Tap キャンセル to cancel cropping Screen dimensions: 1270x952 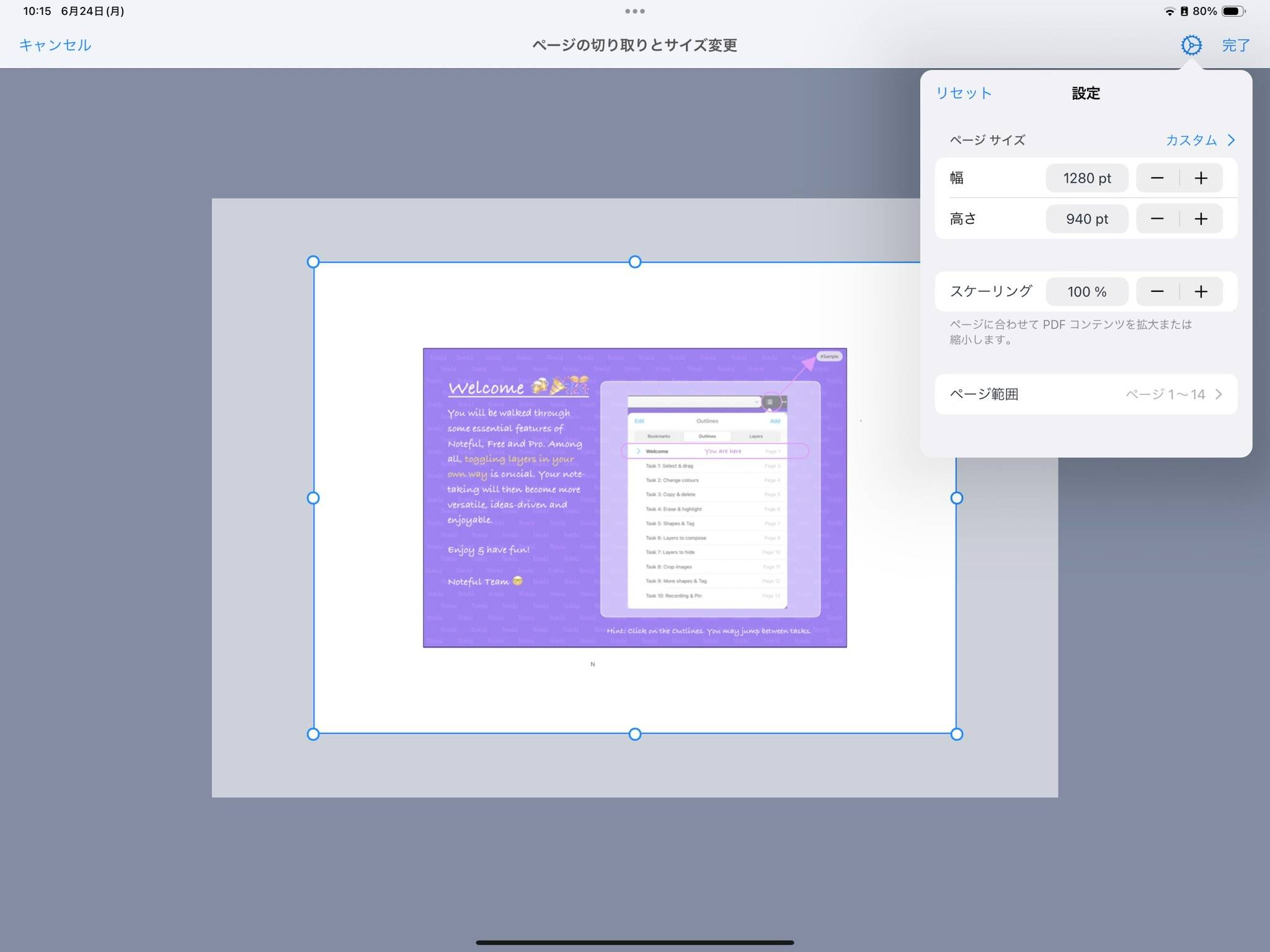(55, 45)
